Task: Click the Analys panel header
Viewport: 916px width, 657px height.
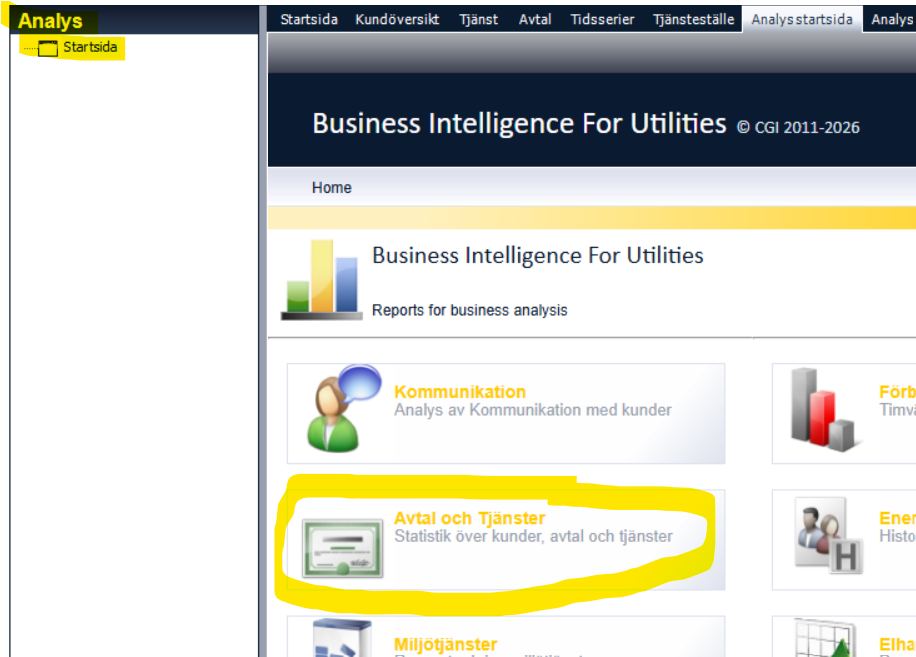Action: 51,20
